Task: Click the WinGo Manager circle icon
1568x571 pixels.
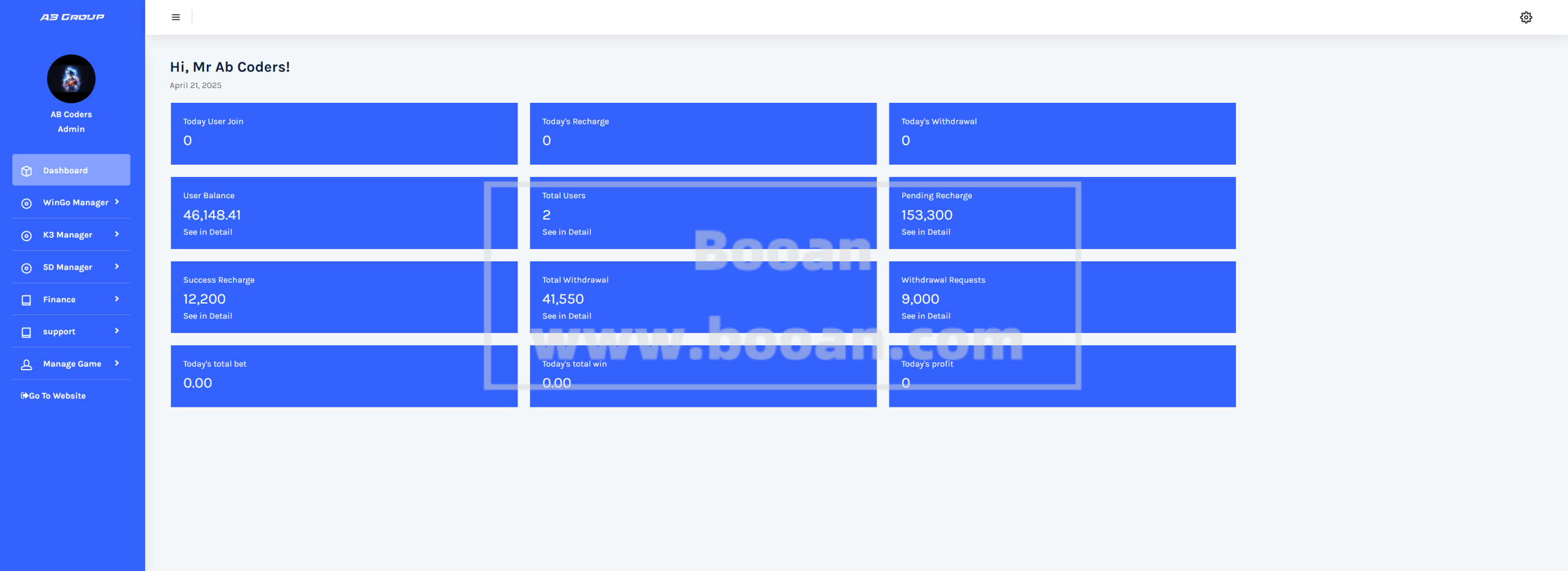Action: tap(26, 203)
